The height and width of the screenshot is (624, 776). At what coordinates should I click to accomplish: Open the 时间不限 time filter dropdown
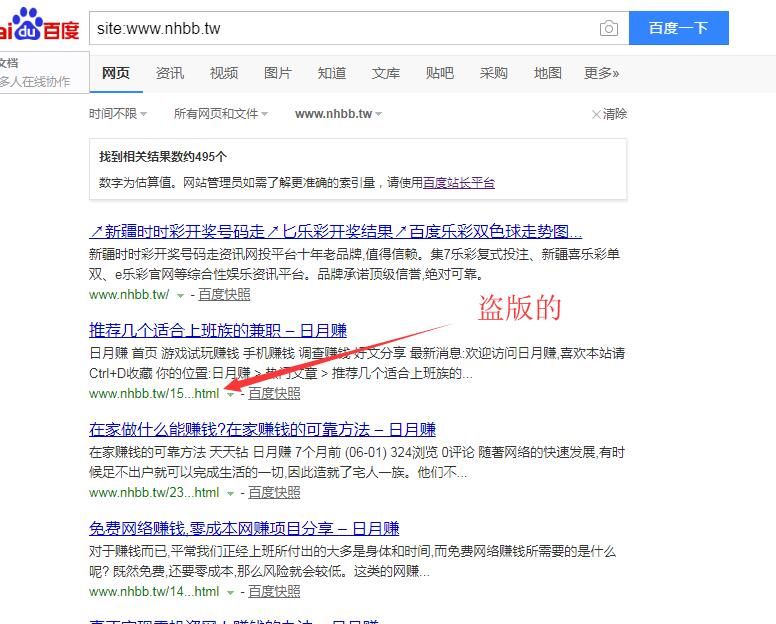118,114
